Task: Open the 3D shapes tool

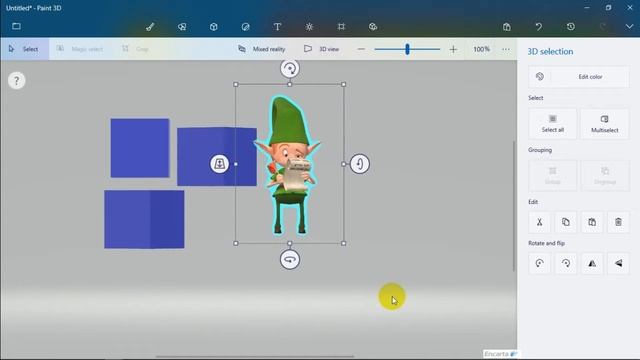Action: [213, 27]
